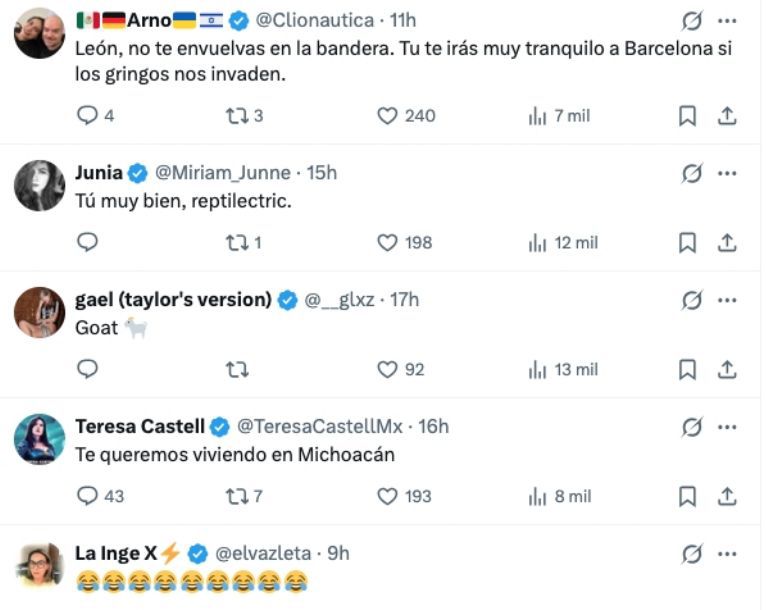Reply to Teresa Castell's Michoacán tweet
This screenshot has height=610, width=768.
[88, 496]
